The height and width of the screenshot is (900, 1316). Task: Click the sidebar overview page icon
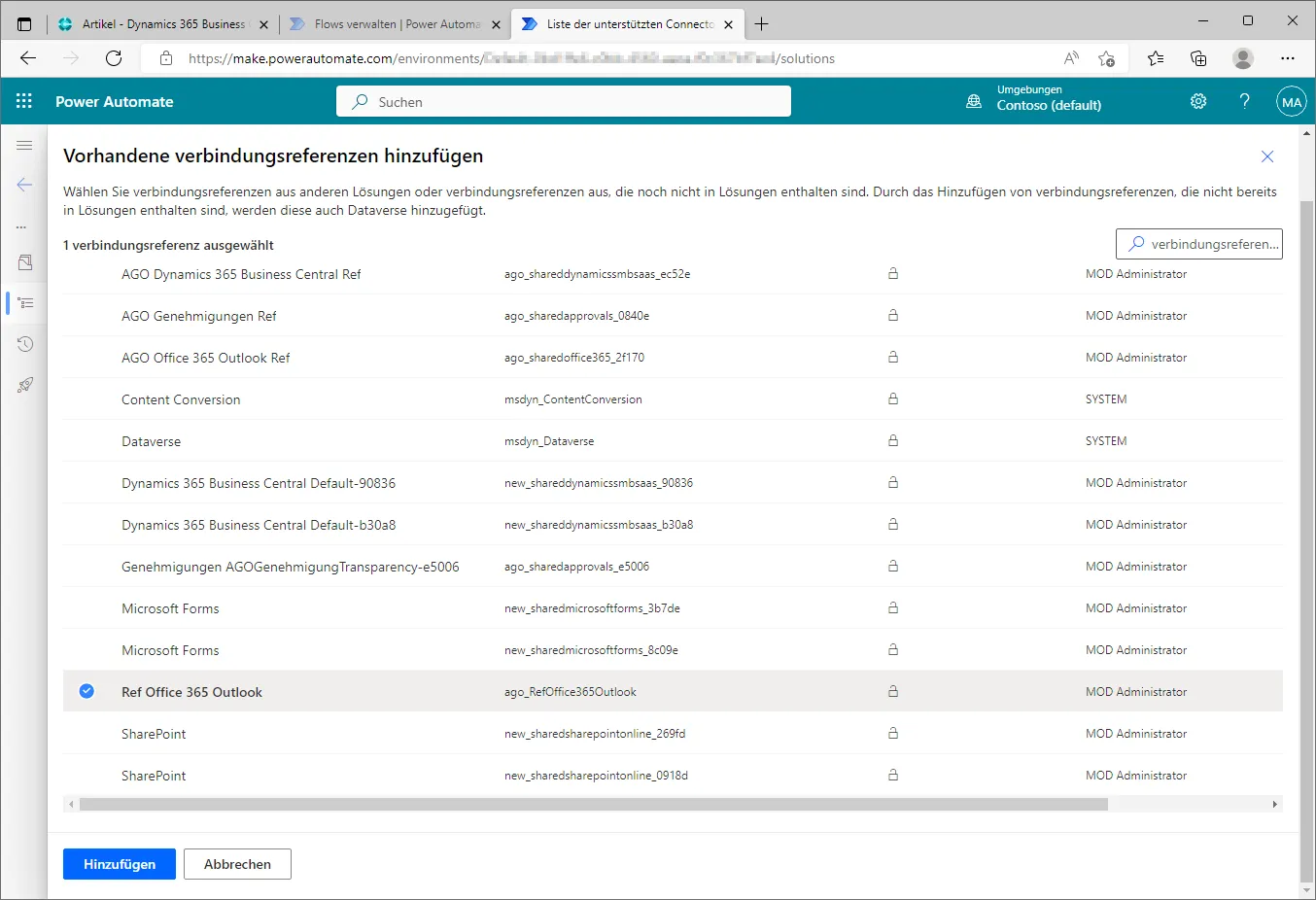[25, 262]
